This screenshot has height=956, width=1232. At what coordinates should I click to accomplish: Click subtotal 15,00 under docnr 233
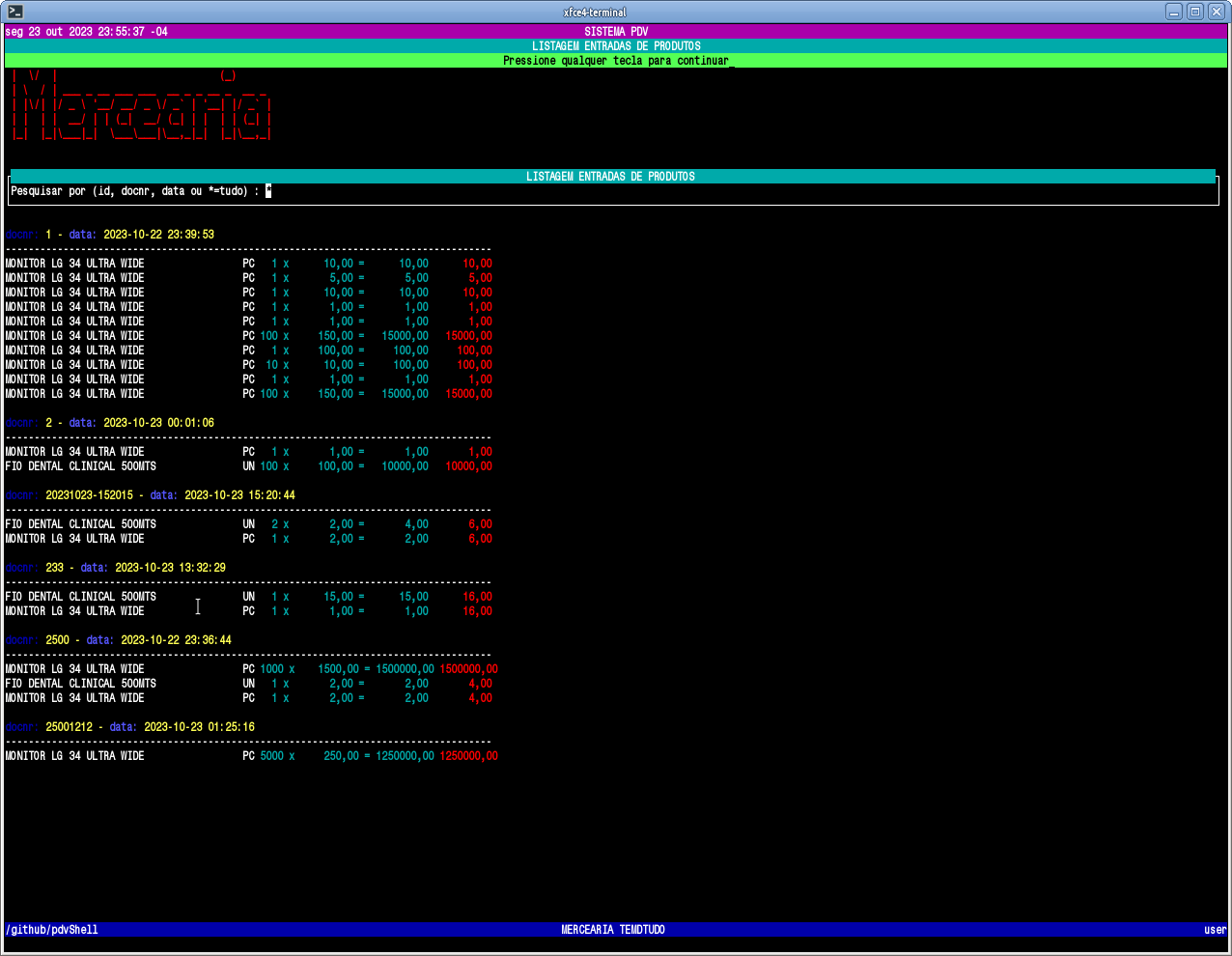pos(414,597)
